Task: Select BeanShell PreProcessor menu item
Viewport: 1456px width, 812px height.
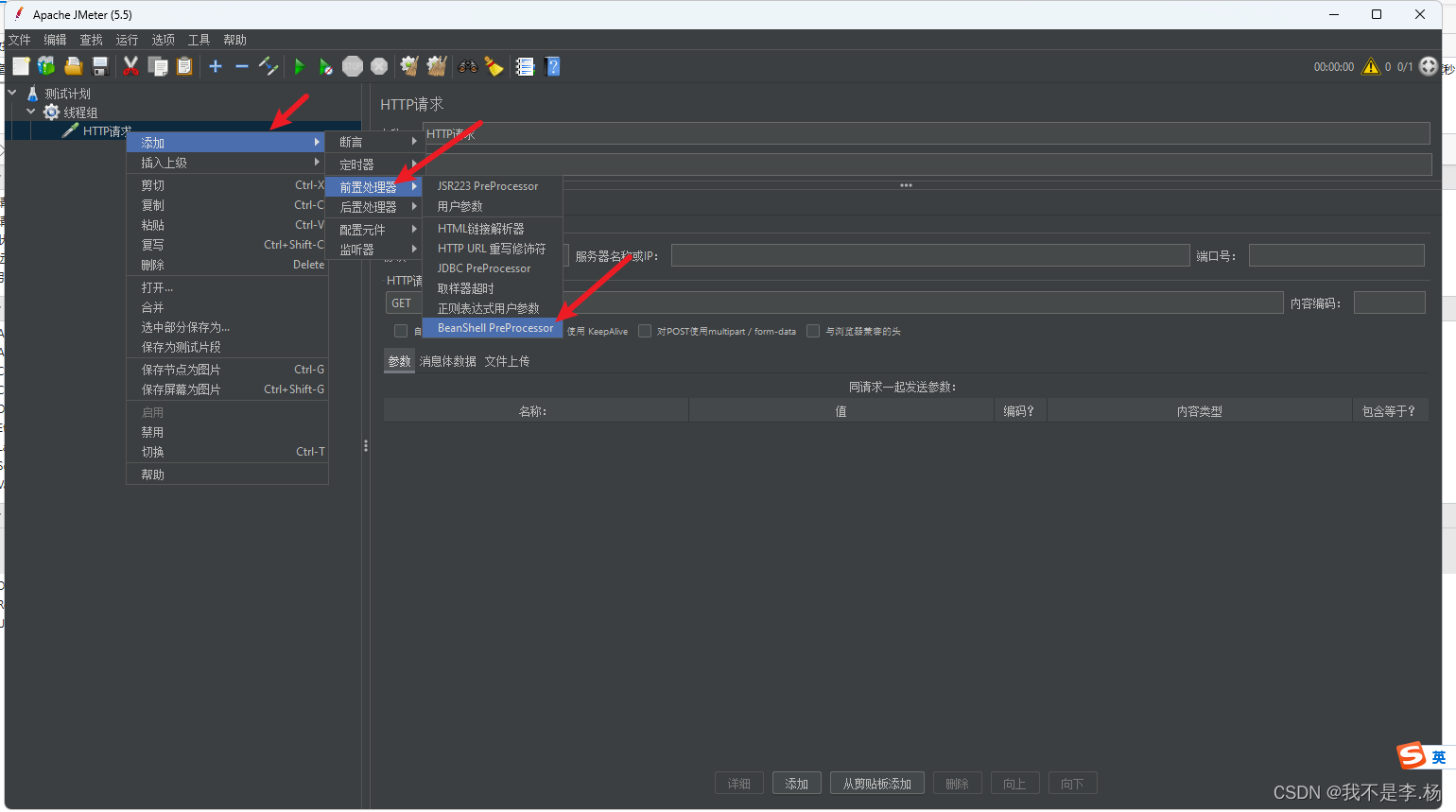Action: (x=494, y=328)
